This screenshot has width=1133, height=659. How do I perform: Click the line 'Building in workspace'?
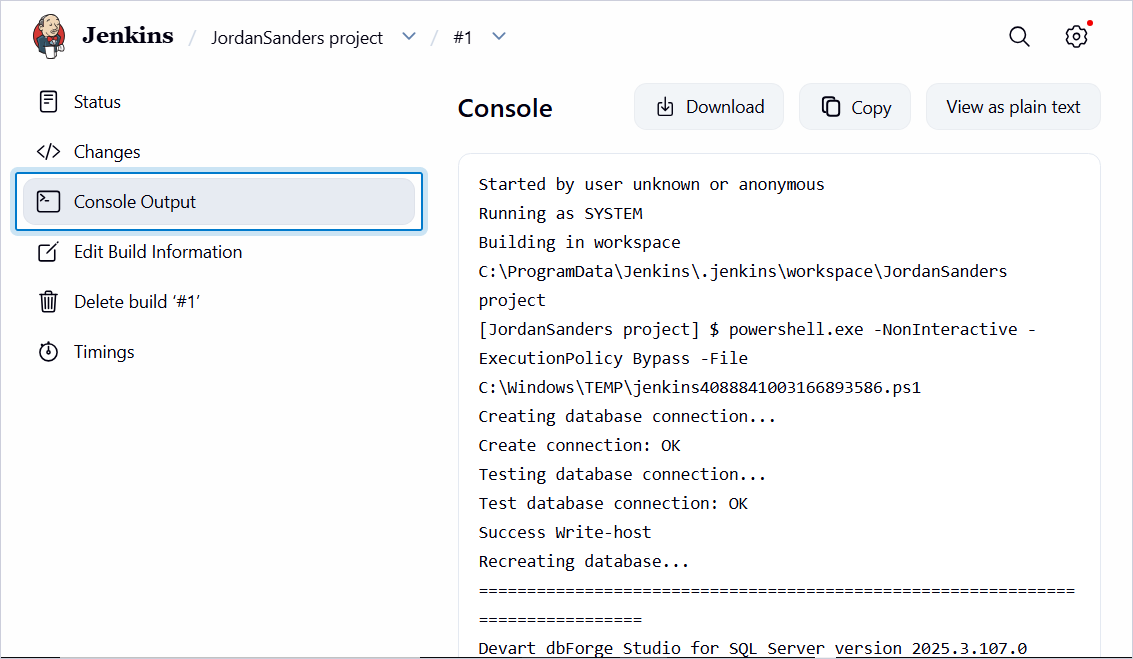pos(579,243)
